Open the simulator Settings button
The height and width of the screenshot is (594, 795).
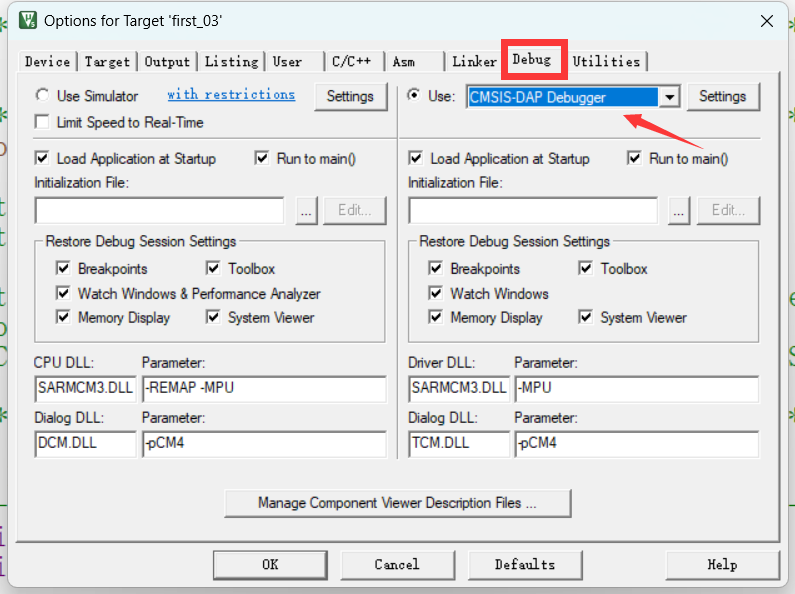(x=350, y=96)
